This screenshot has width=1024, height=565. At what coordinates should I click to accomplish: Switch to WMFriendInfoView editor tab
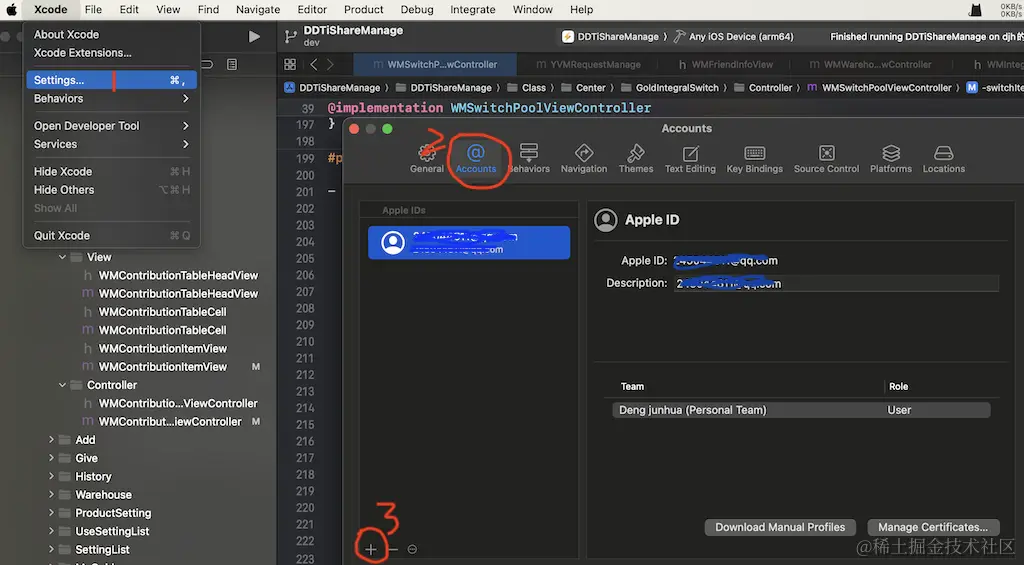point(726,64)
